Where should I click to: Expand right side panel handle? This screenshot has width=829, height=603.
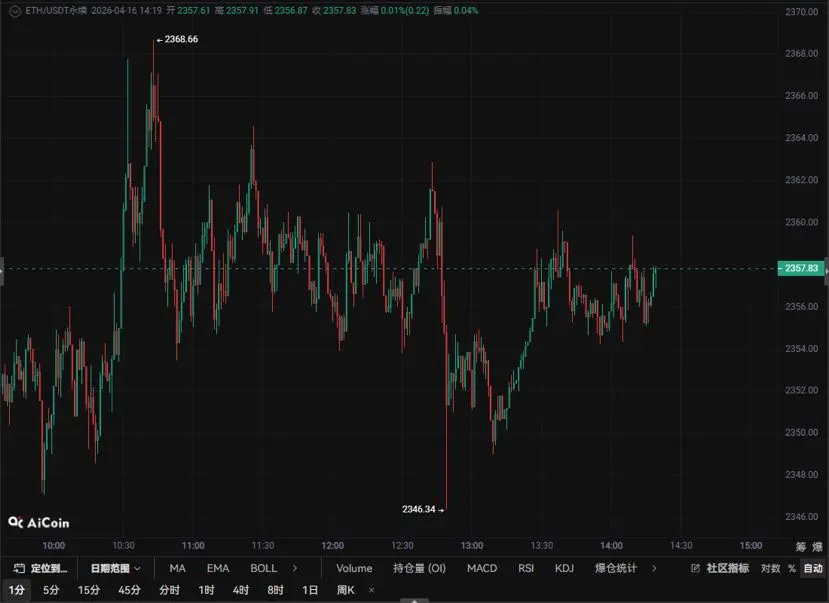(826, 271)
